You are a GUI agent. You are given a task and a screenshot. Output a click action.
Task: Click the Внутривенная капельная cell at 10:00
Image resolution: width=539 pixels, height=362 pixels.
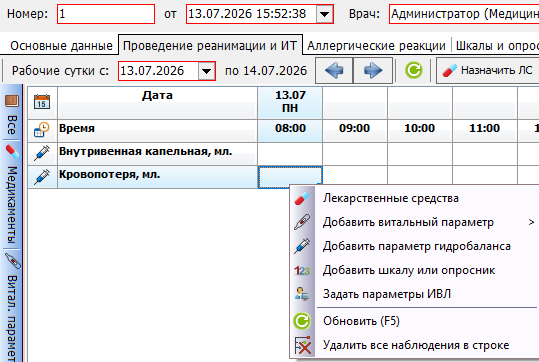click(420, 154)
